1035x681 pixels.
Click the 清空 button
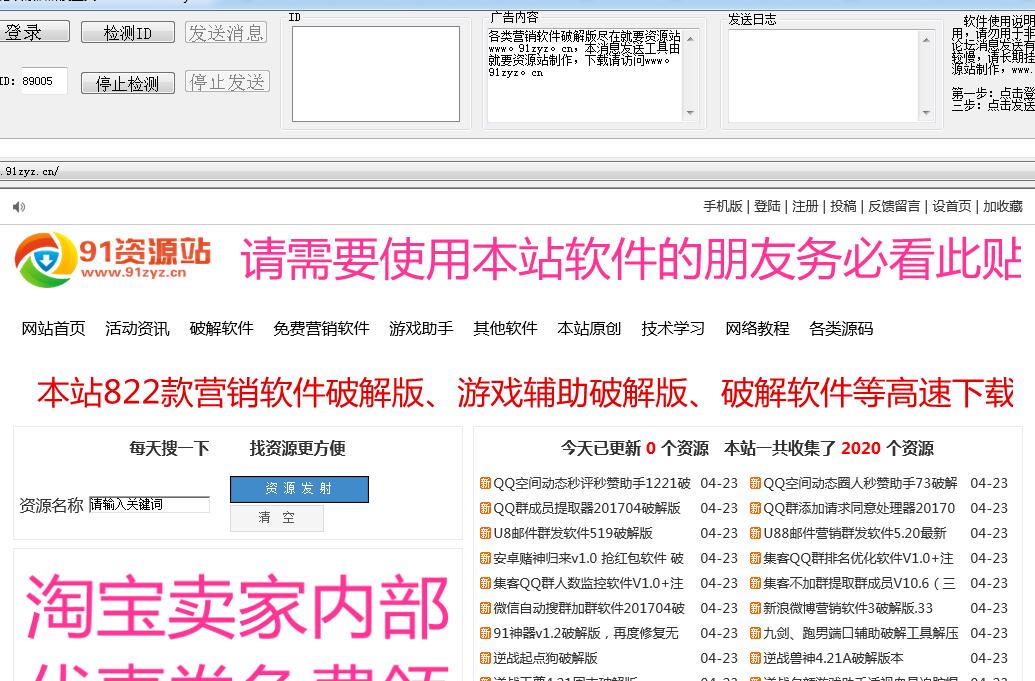pyautogui.click(x=277, y=517)
